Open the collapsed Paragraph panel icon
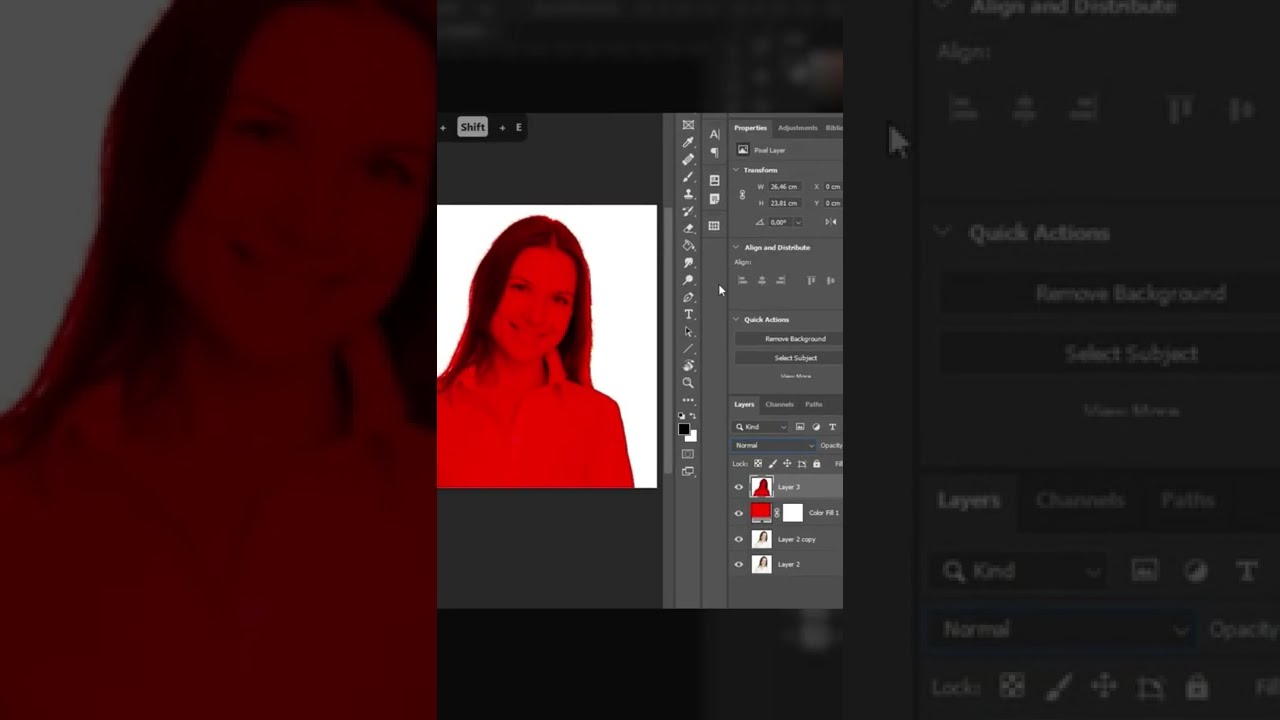The image size is (1280, 720). pyautogui.click(x=714, y=152)
